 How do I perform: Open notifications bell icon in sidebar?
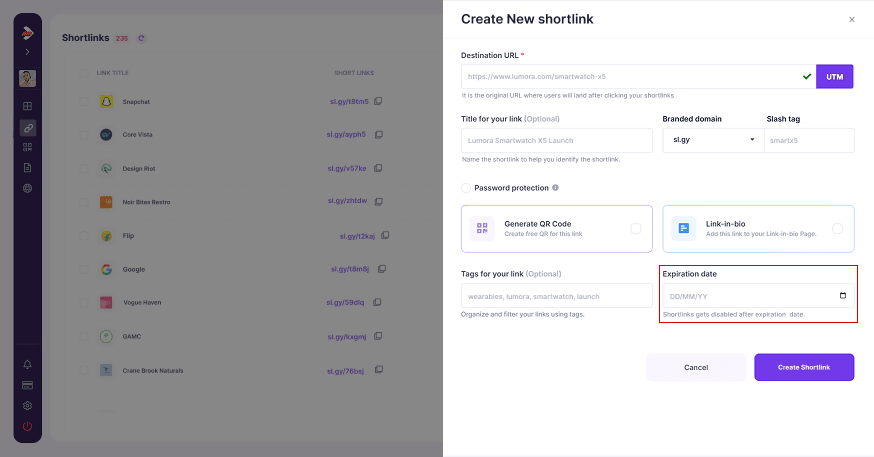pyautogui.click(x=27, y=364)
